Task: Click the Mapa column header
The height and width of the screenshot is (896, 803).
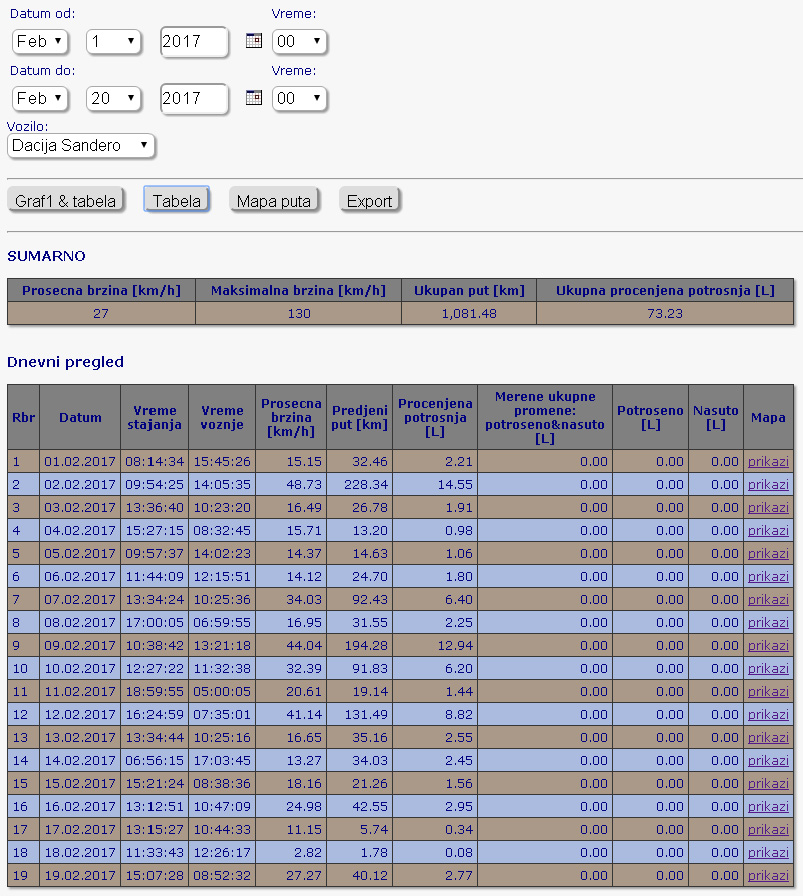Action: coord(768,417)
